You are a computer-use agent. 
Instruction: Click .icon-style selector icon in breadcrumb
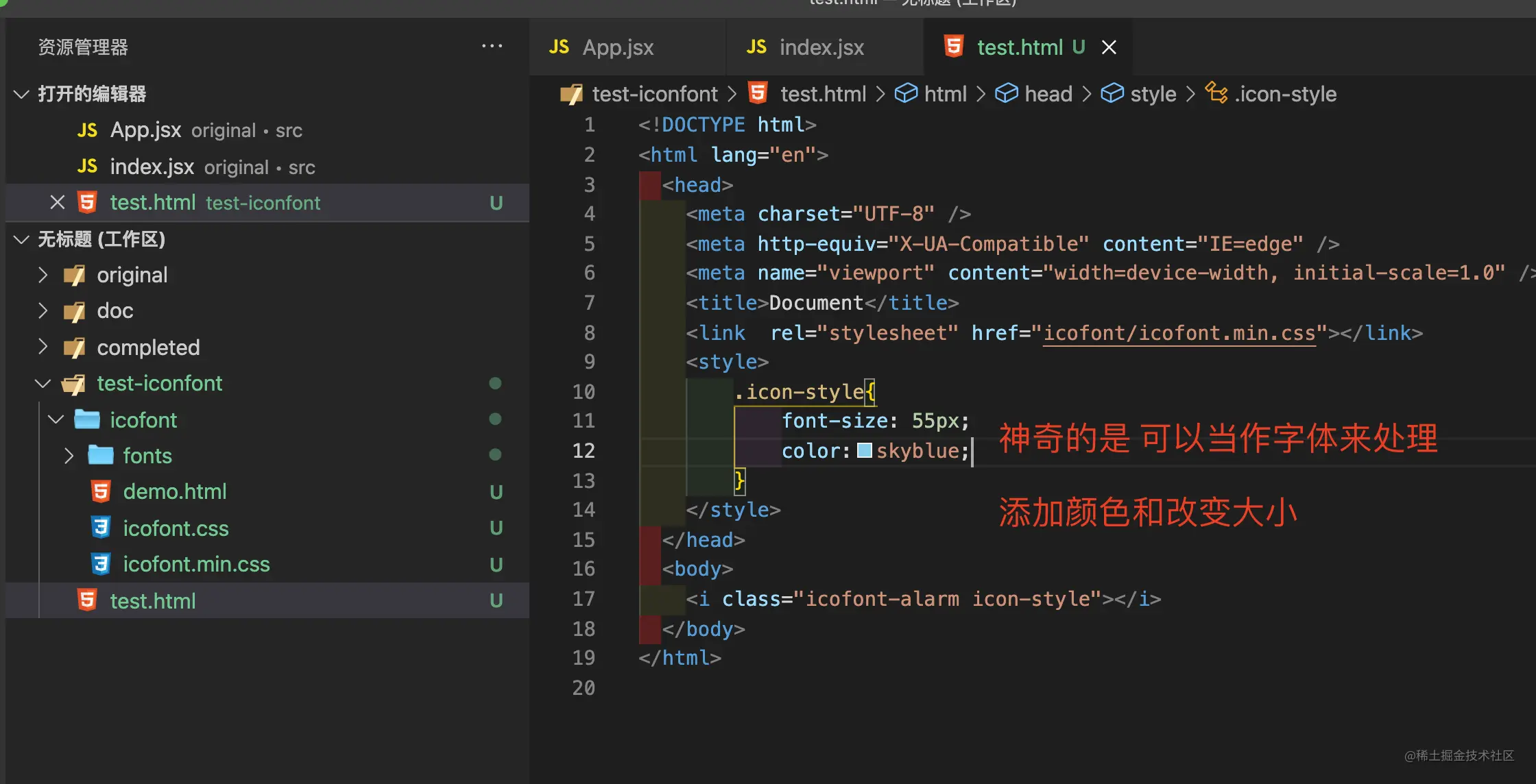pos(1216,93)
